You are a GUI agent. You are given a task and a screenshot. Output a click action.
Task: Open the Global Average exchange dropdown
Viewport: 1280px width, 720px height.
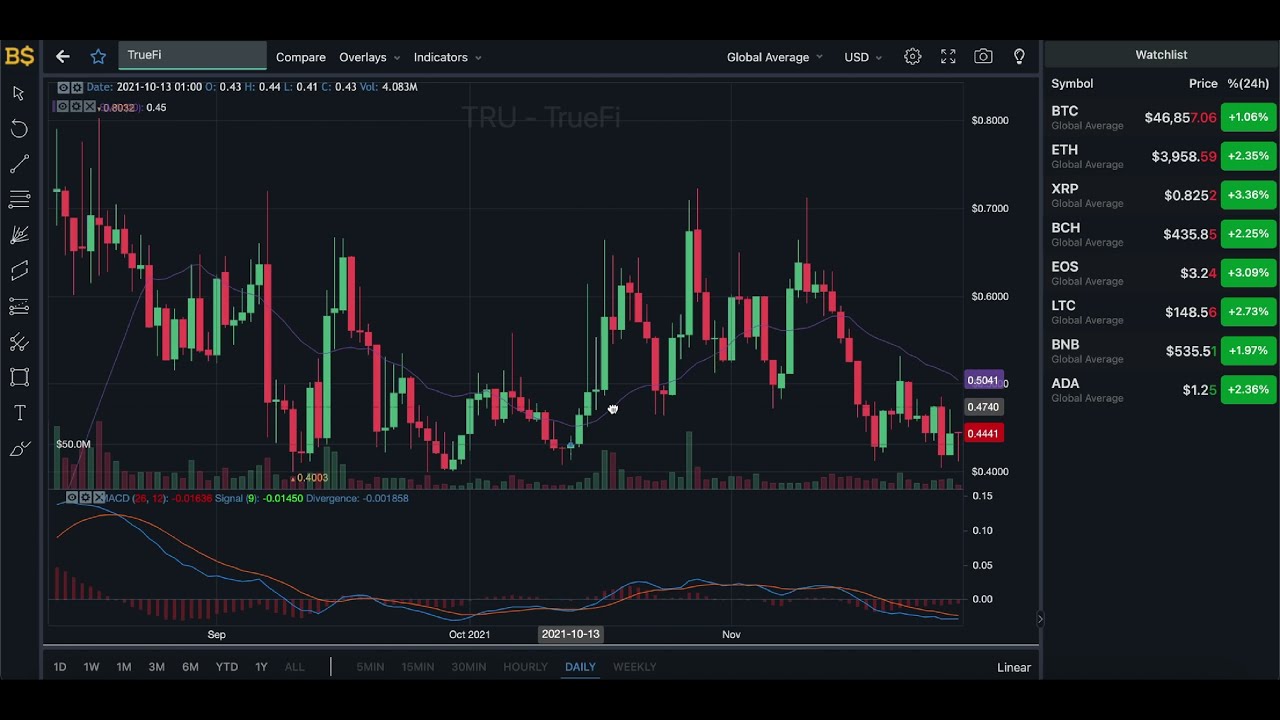tap(775, 57)
